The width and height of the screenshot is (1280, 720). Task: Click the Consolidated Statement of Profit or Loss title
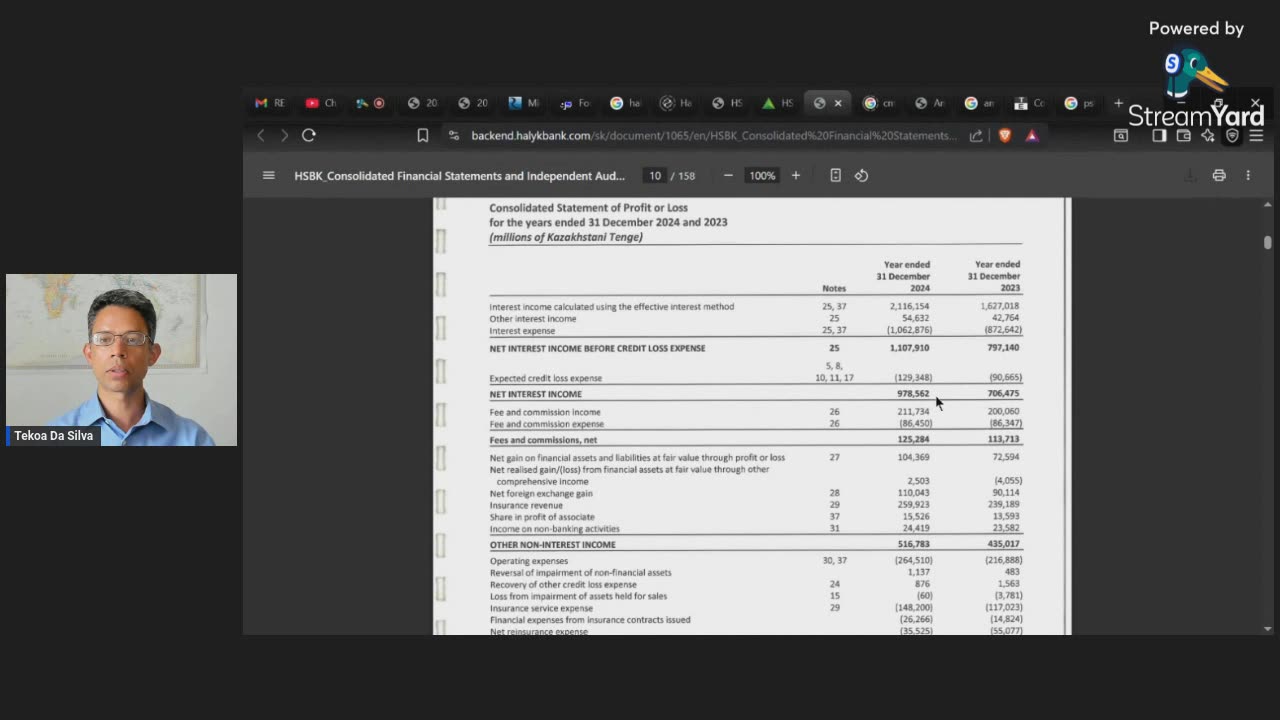click(588, 208)
